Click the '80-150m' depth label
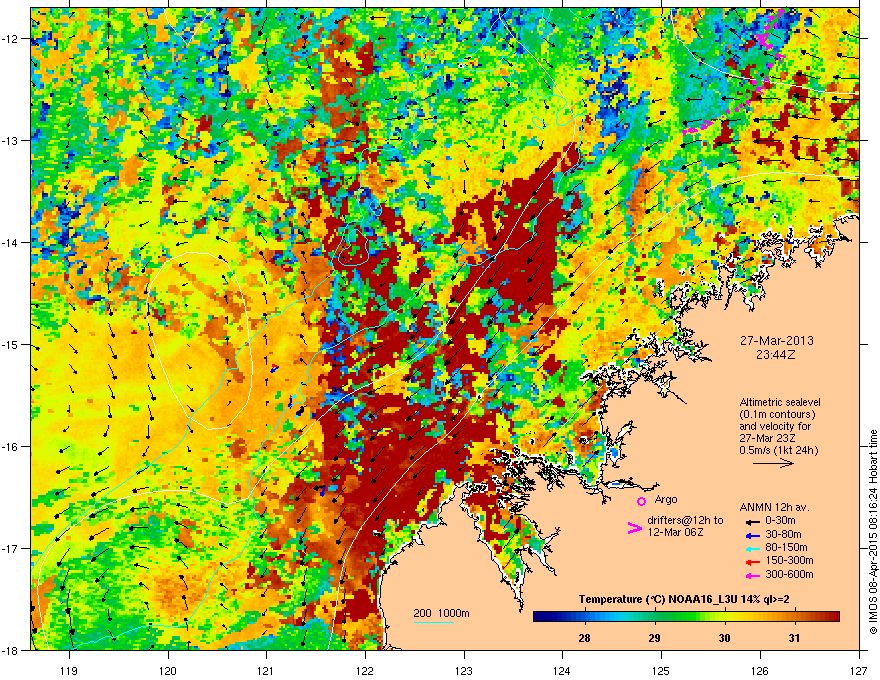Screen dimensions: 880x680 pyautogui.click(x=786, y=547)
